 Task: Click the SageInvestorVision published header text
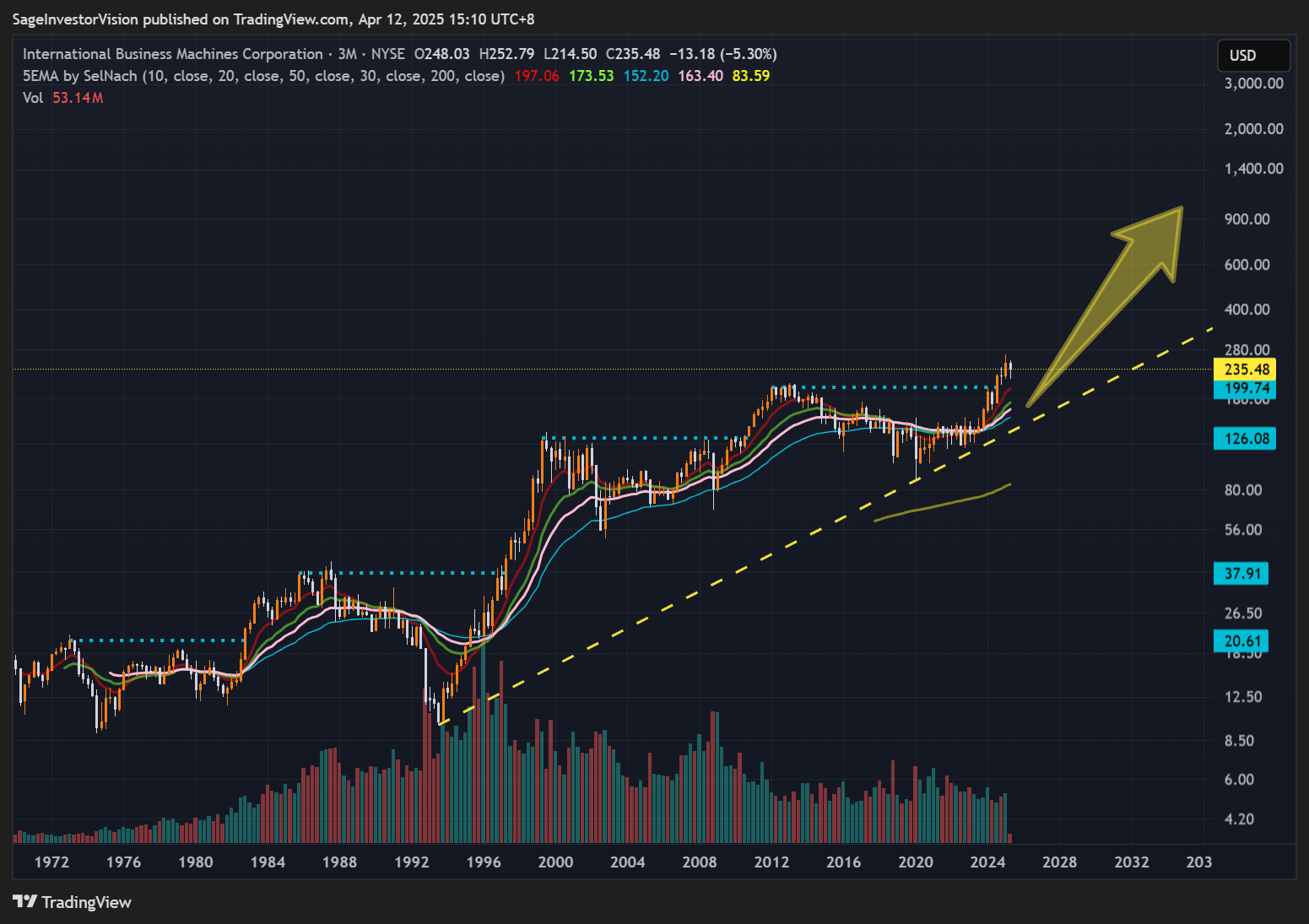point(273,19)
